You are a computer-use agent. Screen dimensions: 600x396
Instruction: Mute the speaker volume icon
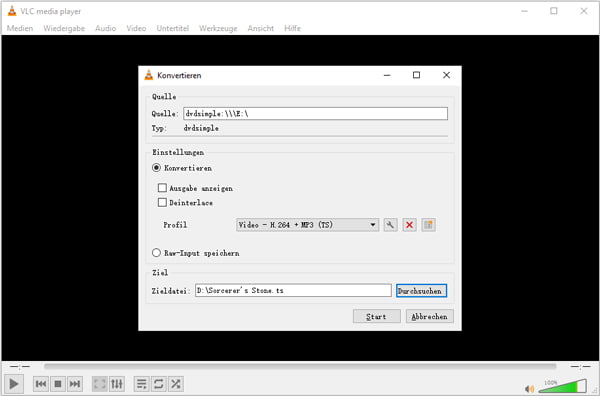pos(529,389)
